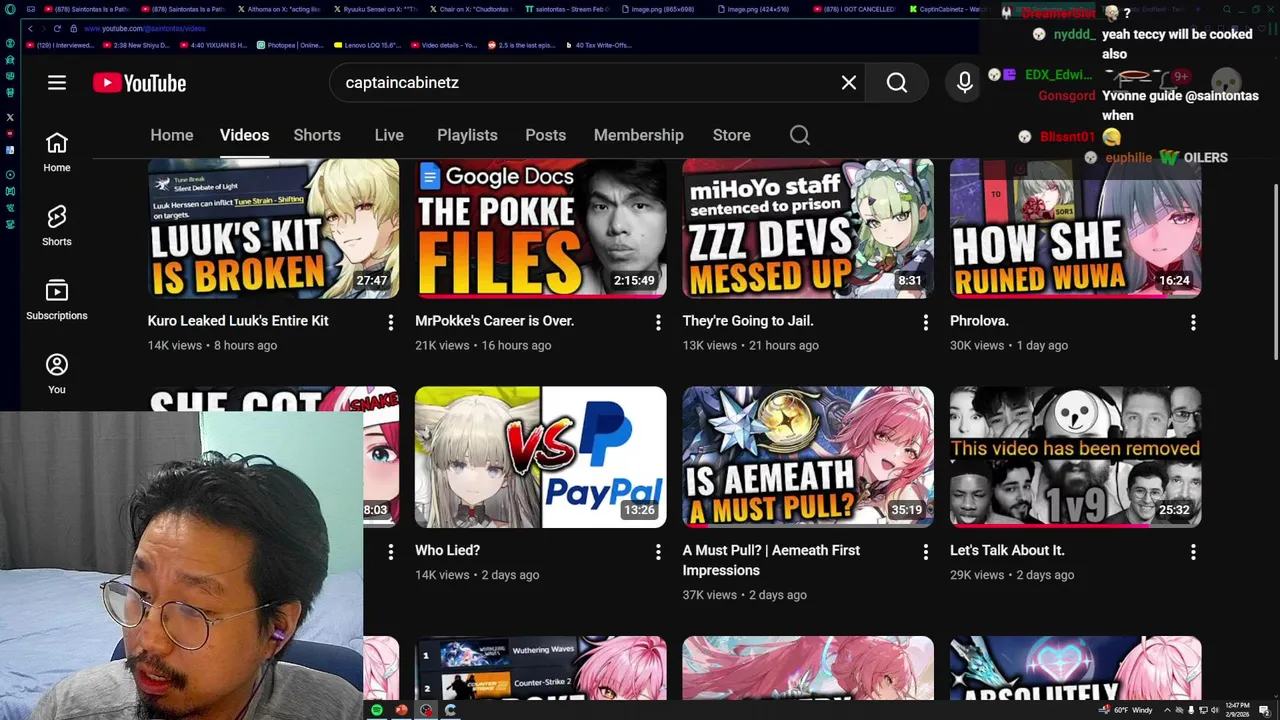The image size is (1280, 720).
Task: Open options for MrPokke's Career is Over
Action: coord(658,322)
